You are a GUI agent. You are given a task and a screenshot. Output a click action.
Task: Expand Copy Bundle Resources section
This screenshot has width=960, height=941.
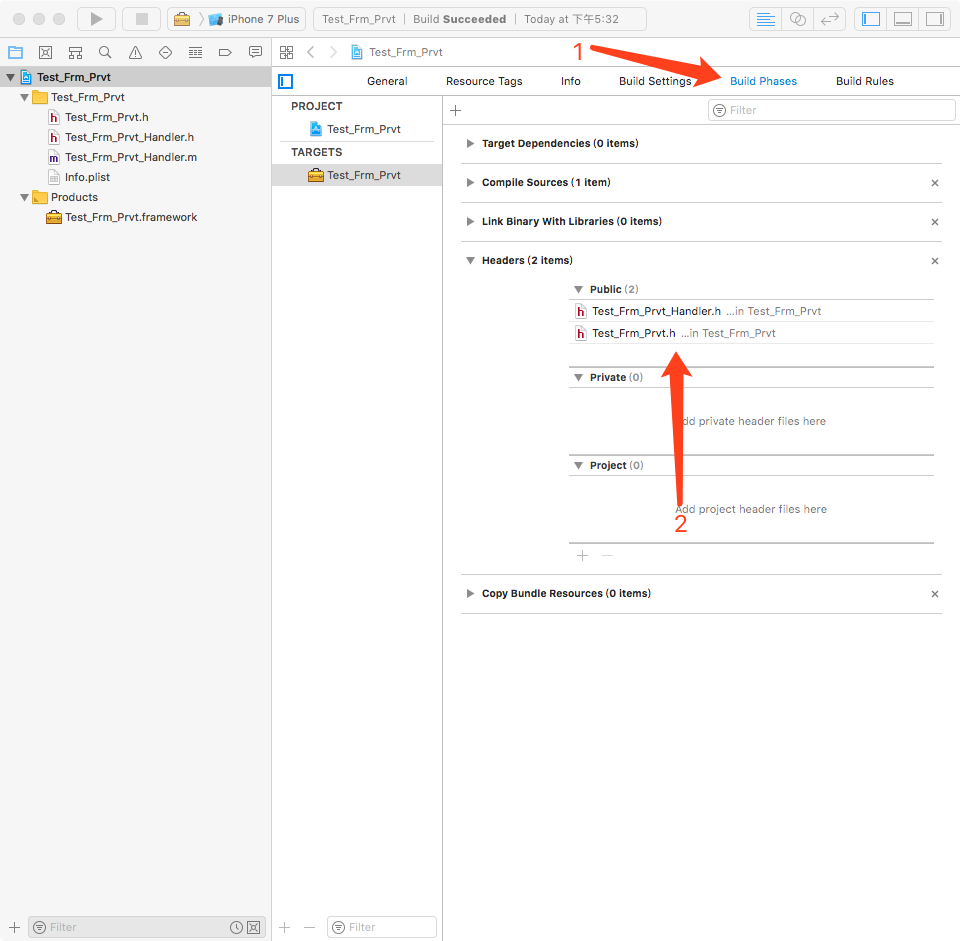pyautogui.click(x=470, y=594)
